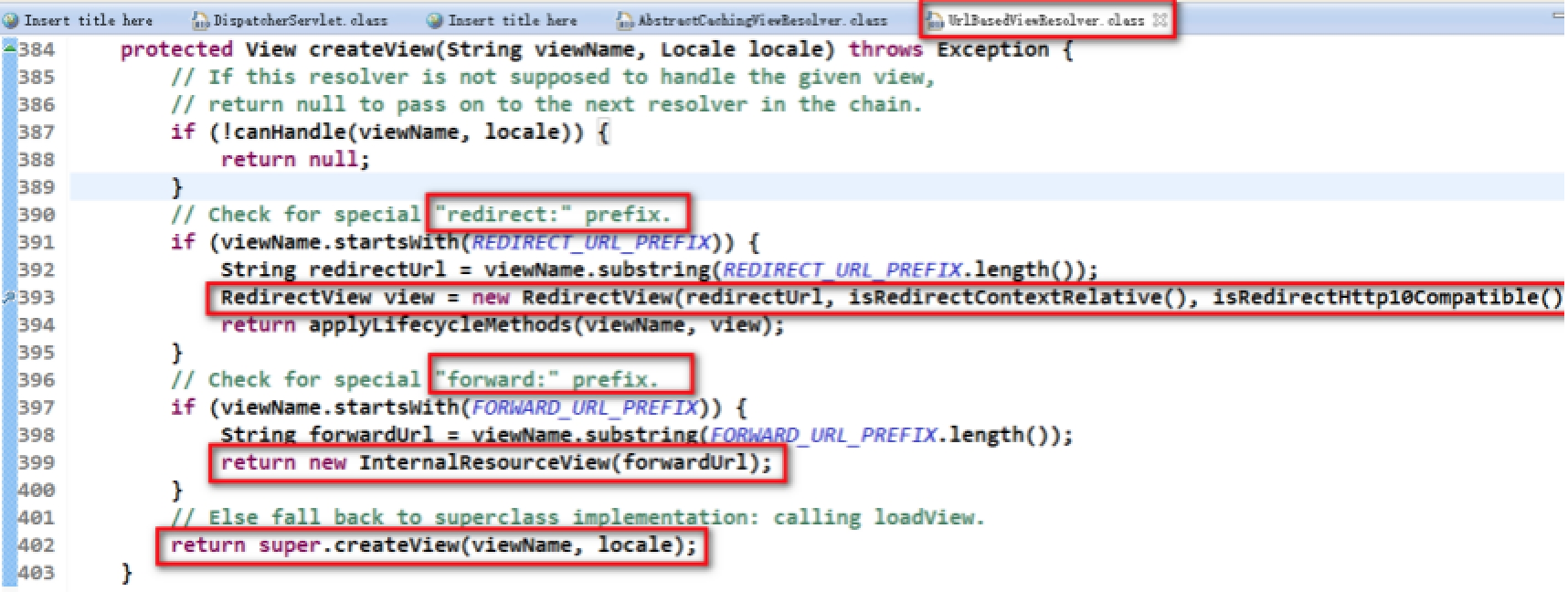Click line number 384 in the gutter

tap(37, 49)
